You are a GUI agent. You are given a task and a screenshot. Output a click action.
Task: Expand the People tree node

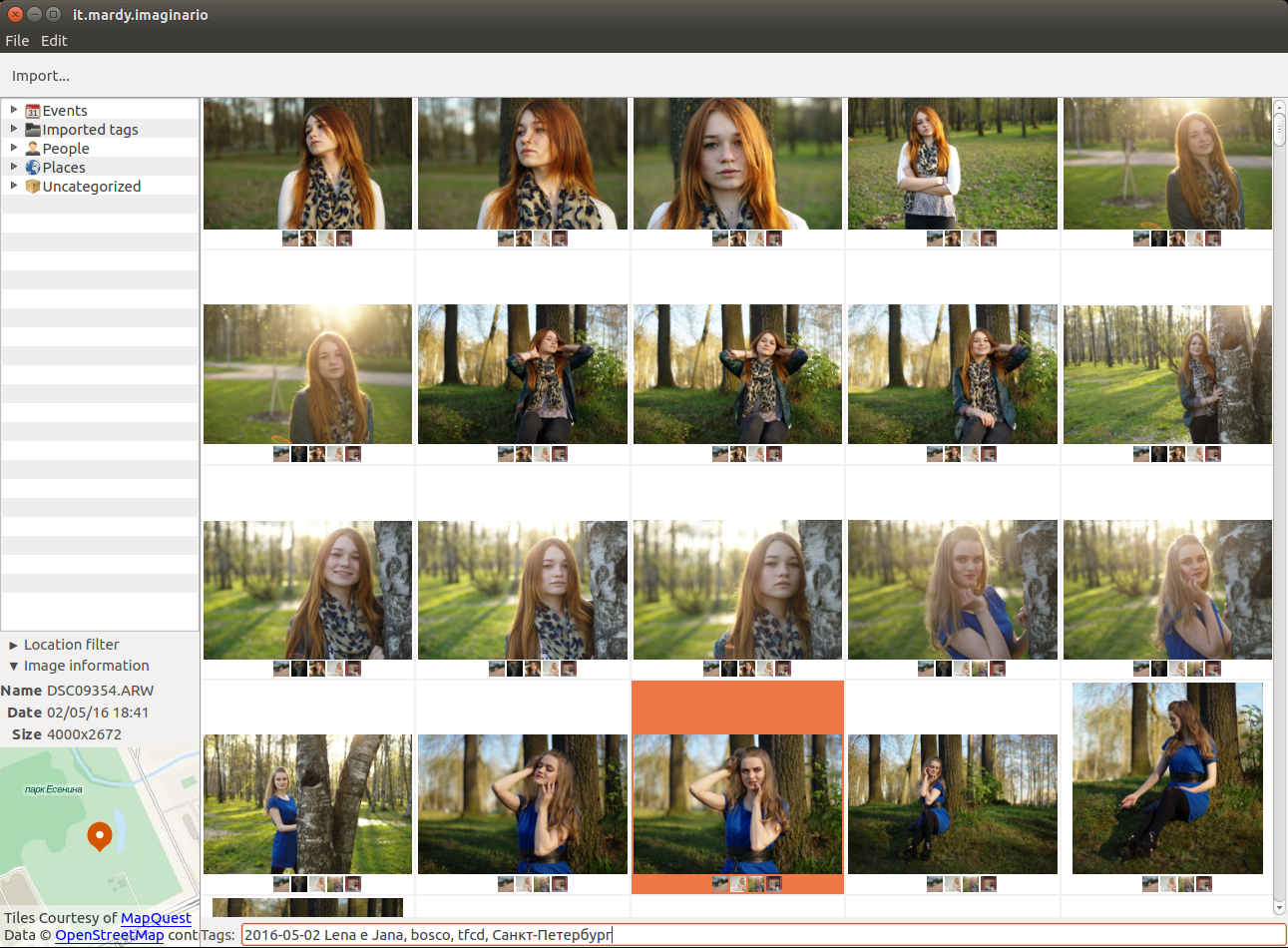[14, 148]
